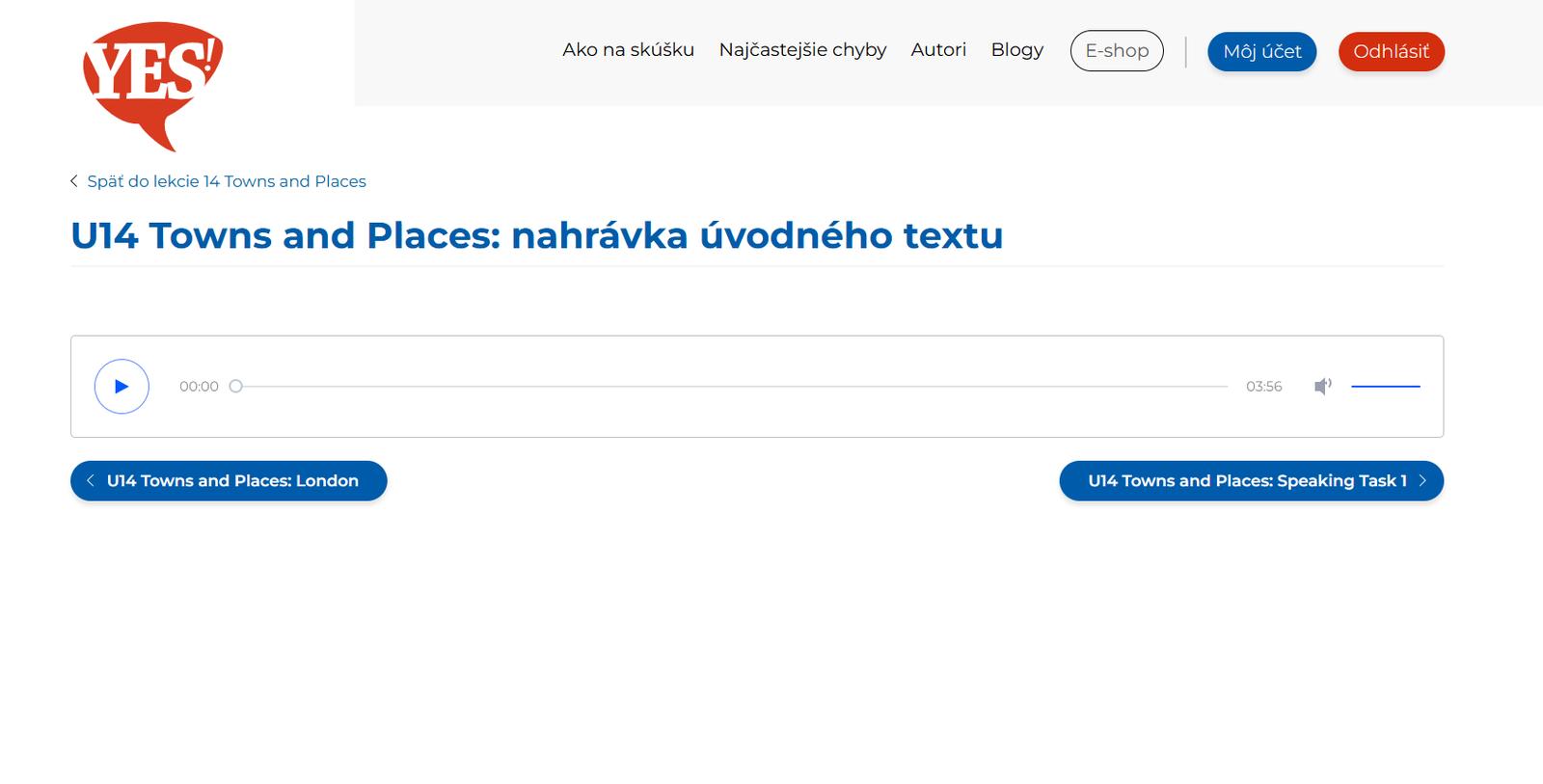This screenshot has height=784, width=1543.
Task: Open the Ako na skúšku menu item
Action: [x=628, y=50]
